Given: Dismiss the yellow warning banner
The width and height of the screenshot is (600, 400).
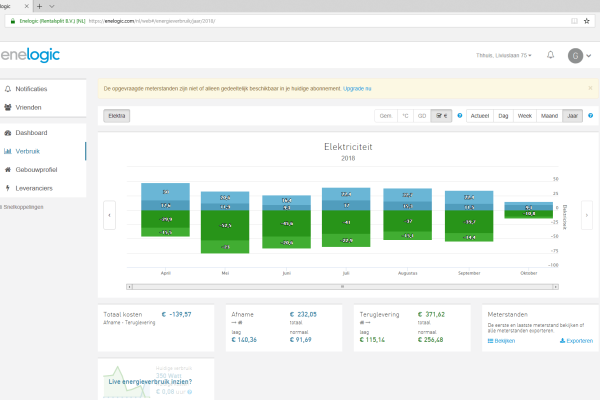Looking at the screenshot, I should 590,88.
